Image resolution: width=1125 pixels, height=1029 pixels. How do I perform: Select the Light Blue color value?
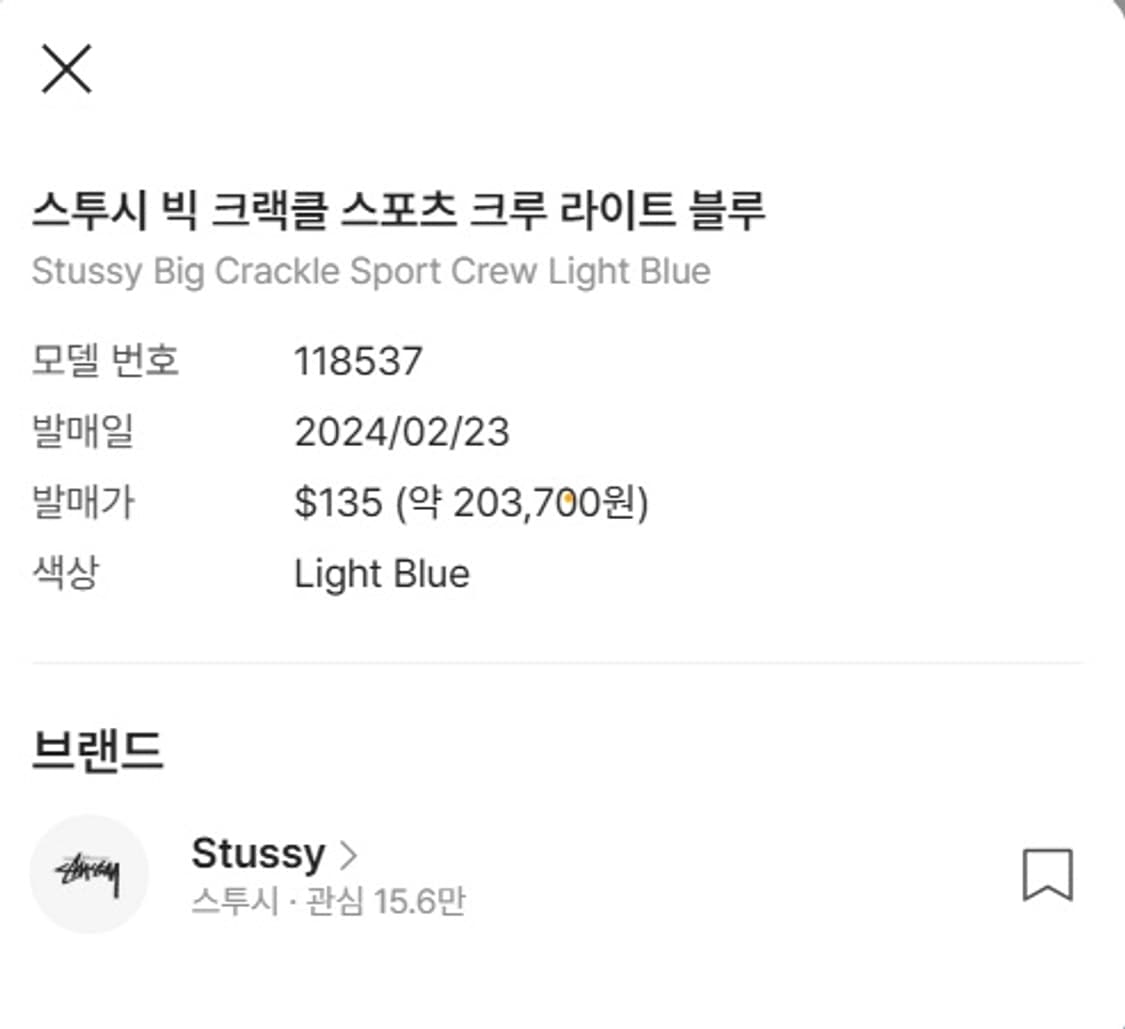382,573
